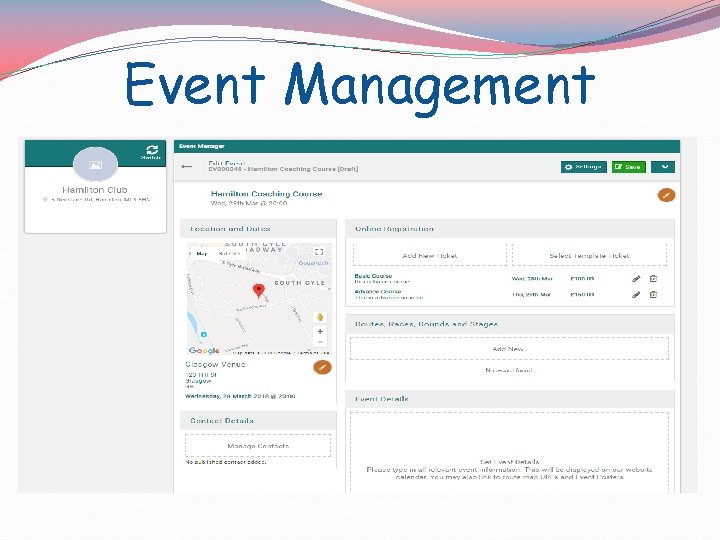The image size is (720, 540).
Task: Click the Manage Contacts box
Action: coord(258,445)
